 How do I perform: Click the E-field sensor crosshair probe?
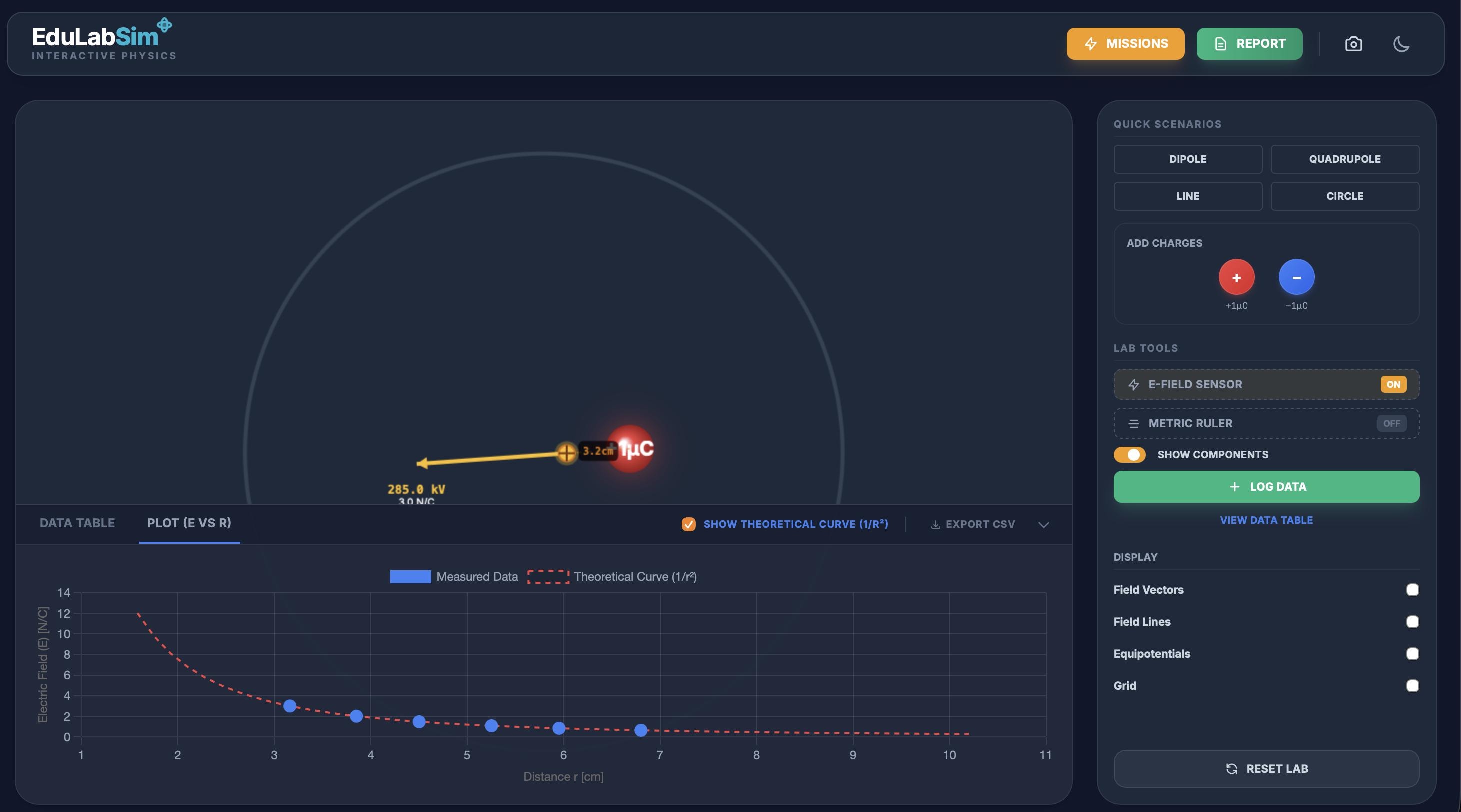pos(566,452)
